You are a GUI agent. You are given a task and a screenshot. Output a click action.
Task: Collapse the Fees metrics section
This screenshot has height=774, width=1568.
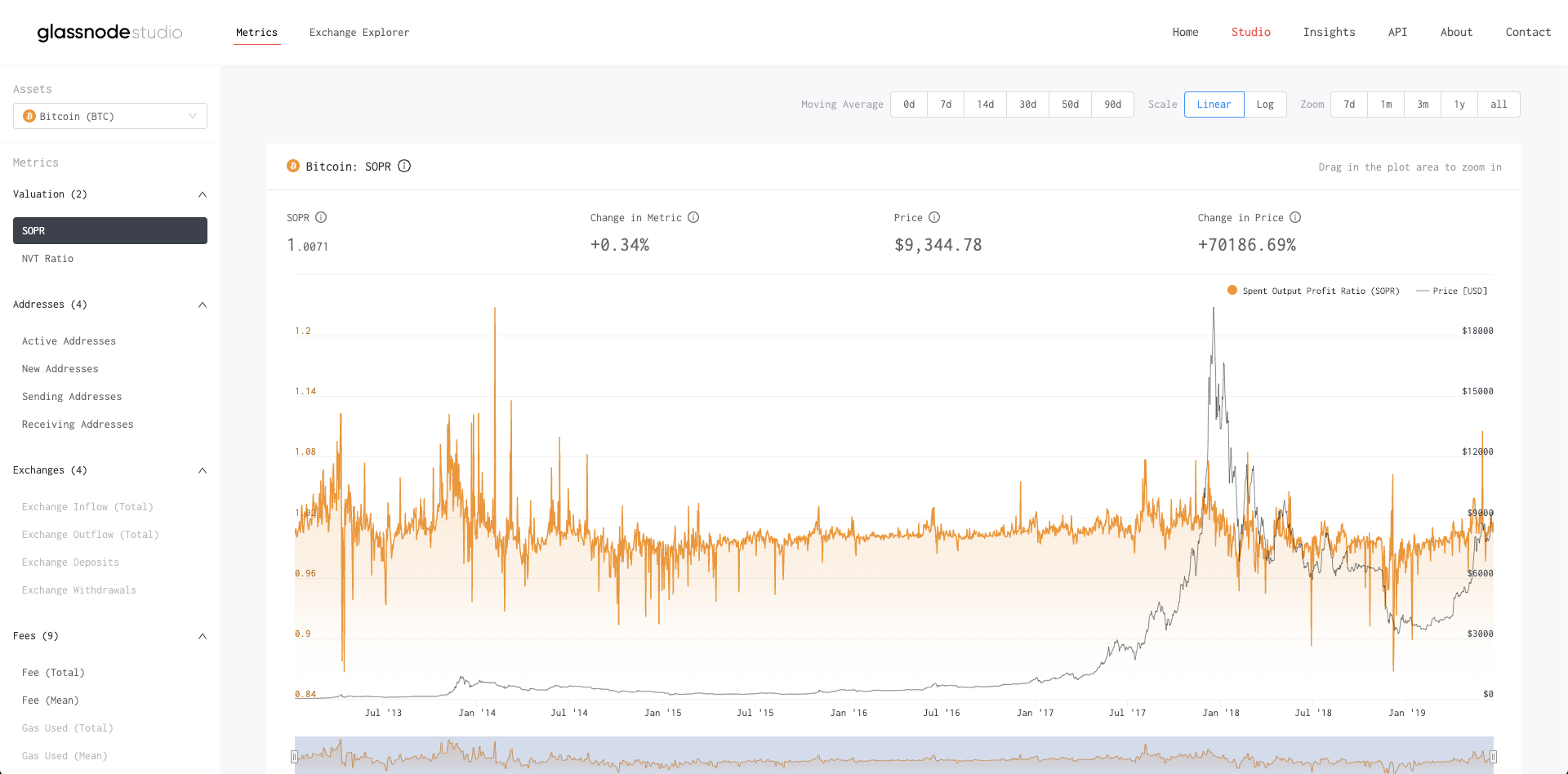pos(202,635)
